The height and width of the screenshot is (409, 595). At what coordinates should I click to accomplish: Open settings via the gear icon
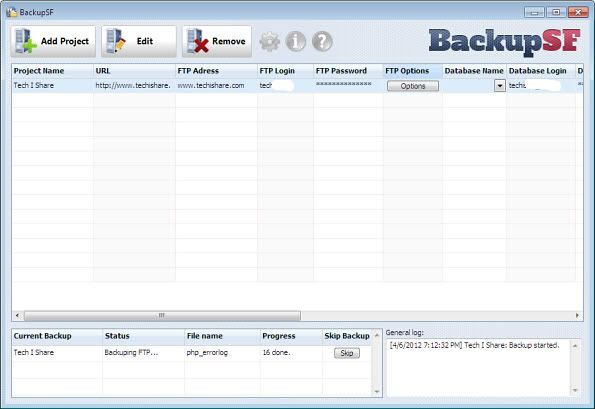coord(269,41)
